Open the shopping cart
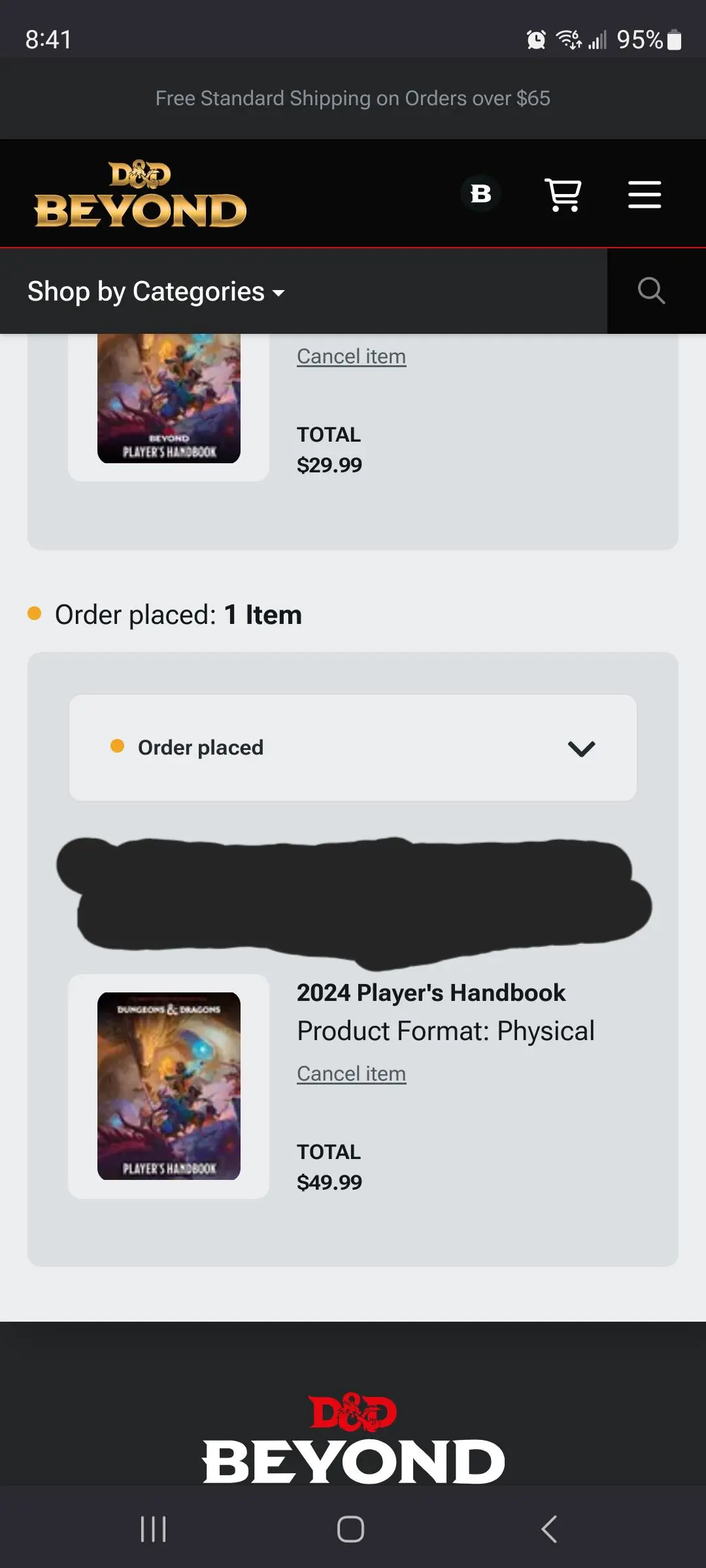This screenshot has height=1568, width=706. coord(563,194)
